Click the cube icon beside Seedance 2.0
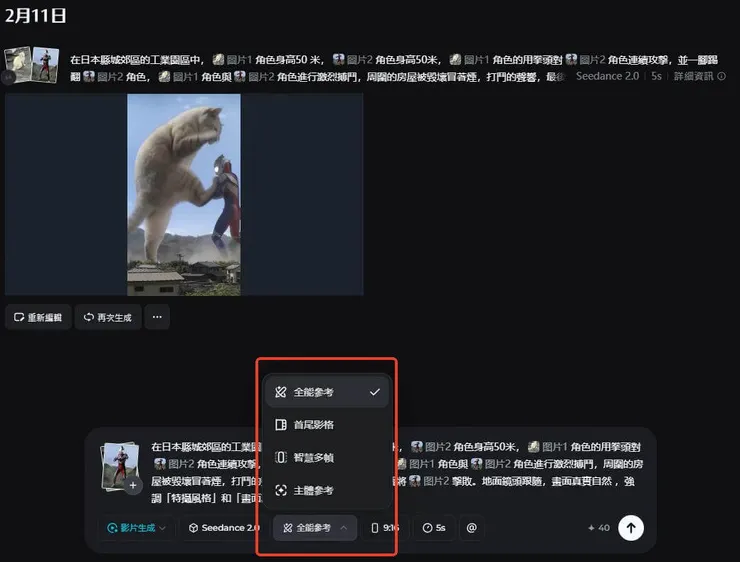740x562 pixels. tap(193, 528)
